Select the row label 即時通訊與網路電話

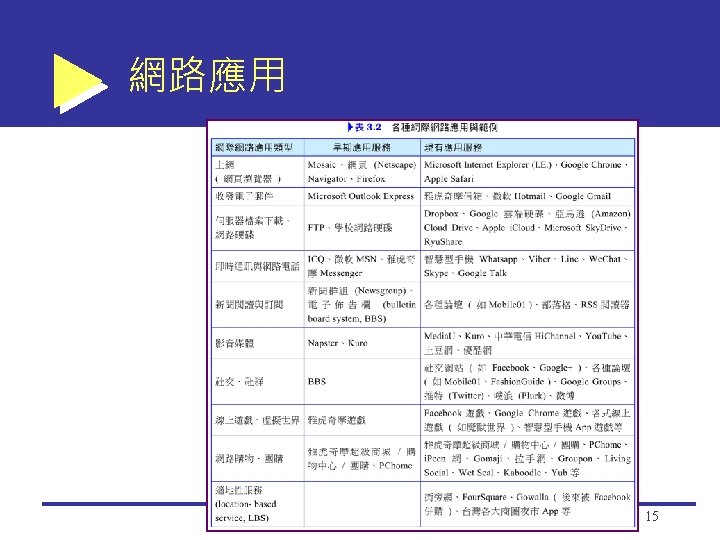pyautogui.click(x=257, y=266)
